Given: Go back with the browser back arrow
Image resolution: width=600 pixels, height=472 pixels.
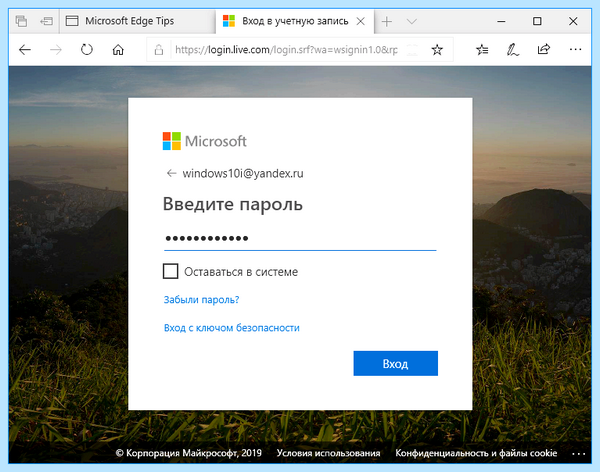Looking at the screenshot, I should click(x=25, y=50).
